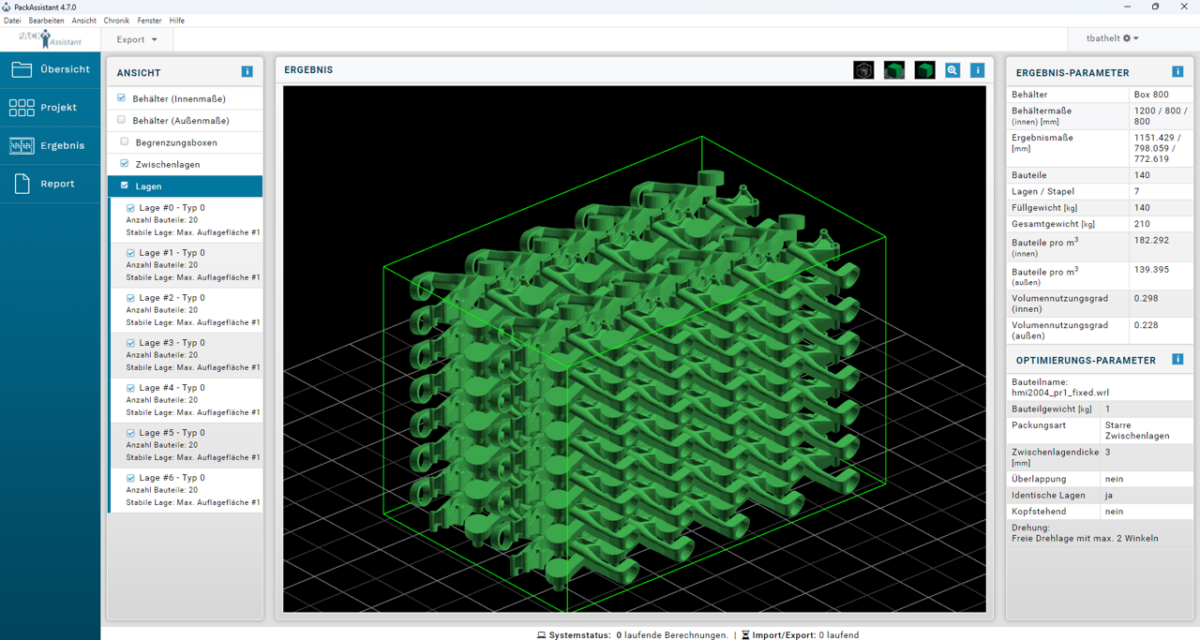Image resolution: width=1200 pixels, height=640 pixels.
Task: Enable the Begrenzungsboxen checkbox
Action: pyautogui.click(x=123, y=141)
